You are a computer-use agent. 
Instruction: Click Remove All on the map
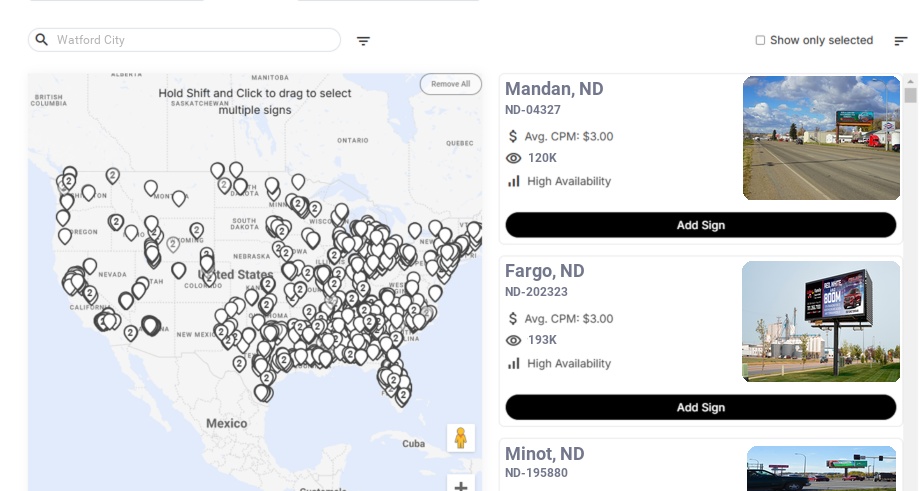click(450, 84)
